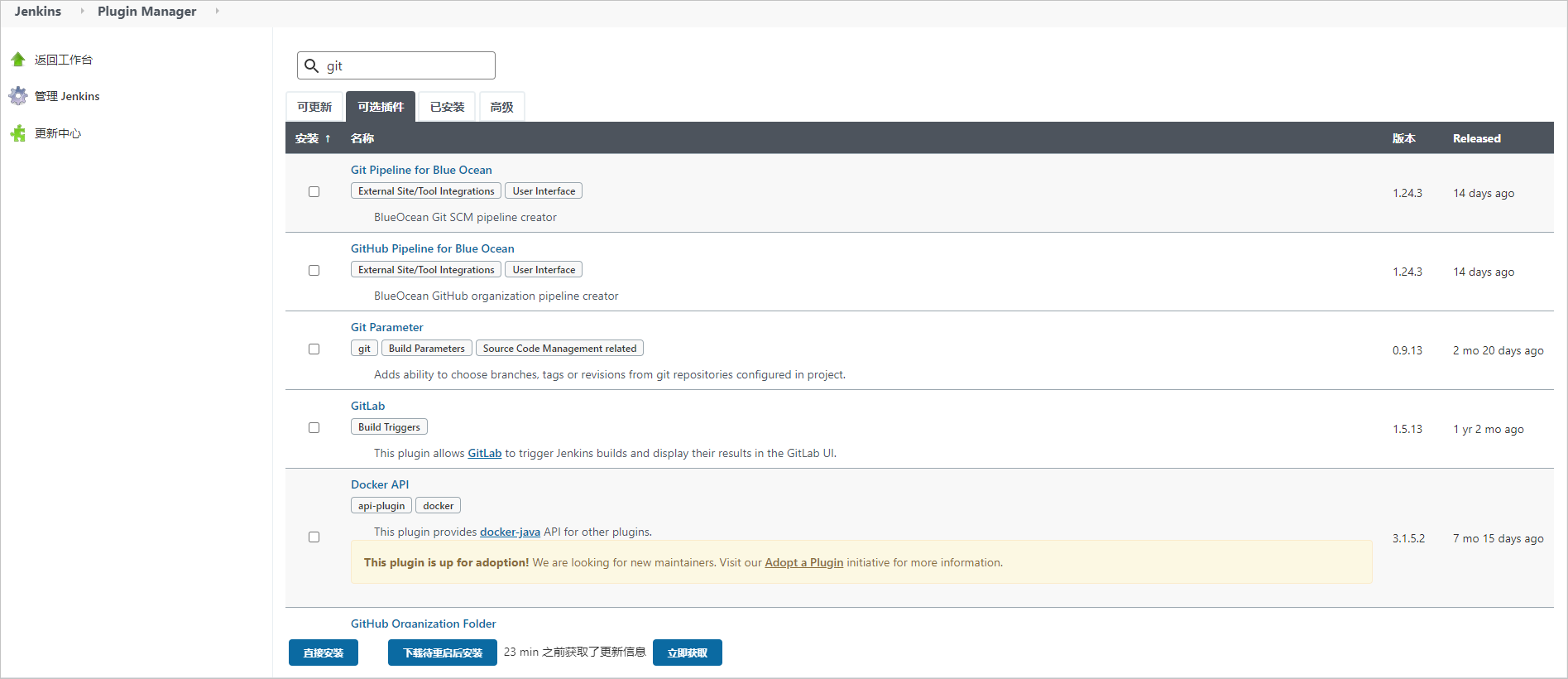
Task: Open the 管理 Jenkins sidebar link
Action: [67, 96]
